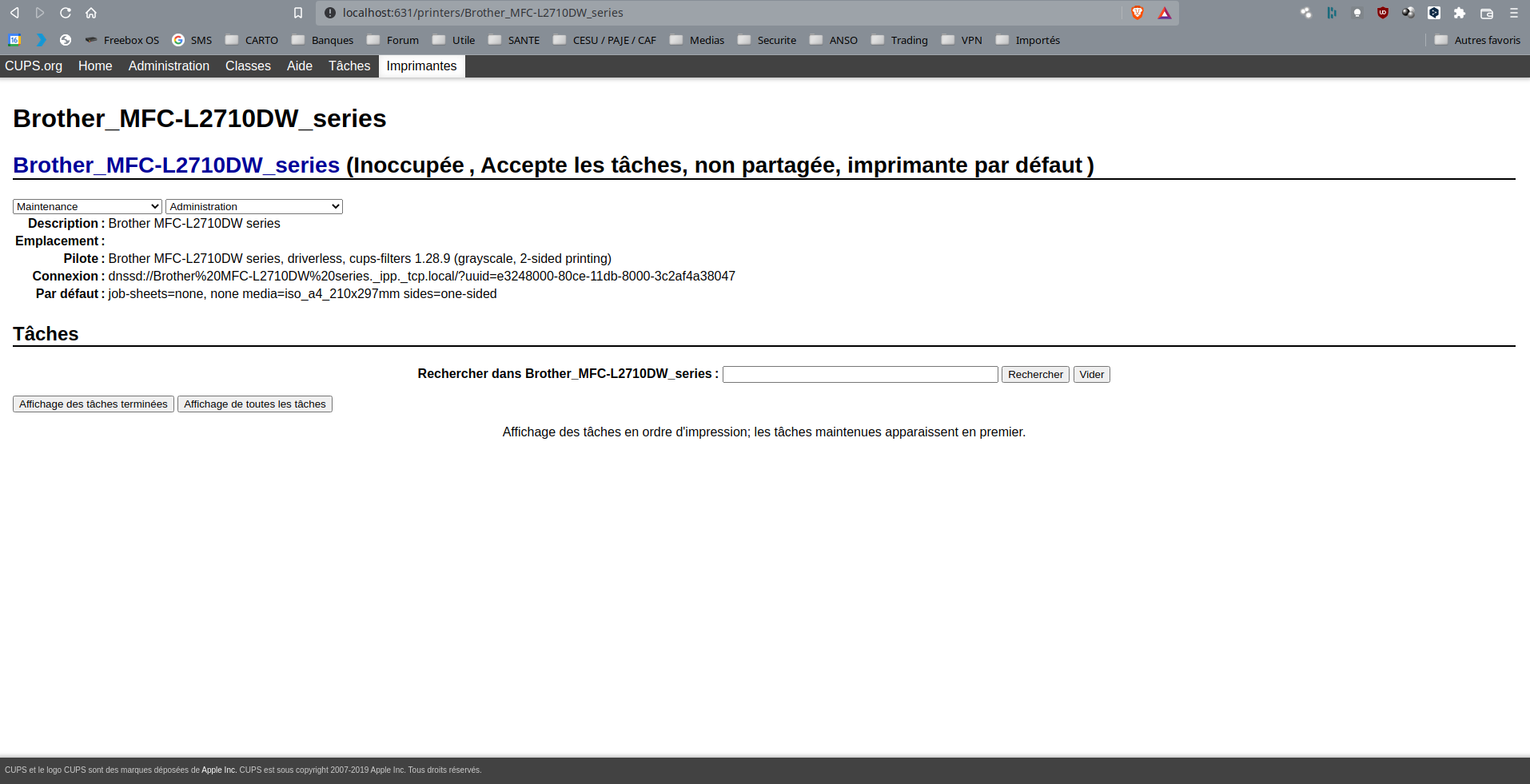Open the SANTE bookmarks folder
Image resolution: width=1530 pixels, height=784 pixels.
pos(514,40)
